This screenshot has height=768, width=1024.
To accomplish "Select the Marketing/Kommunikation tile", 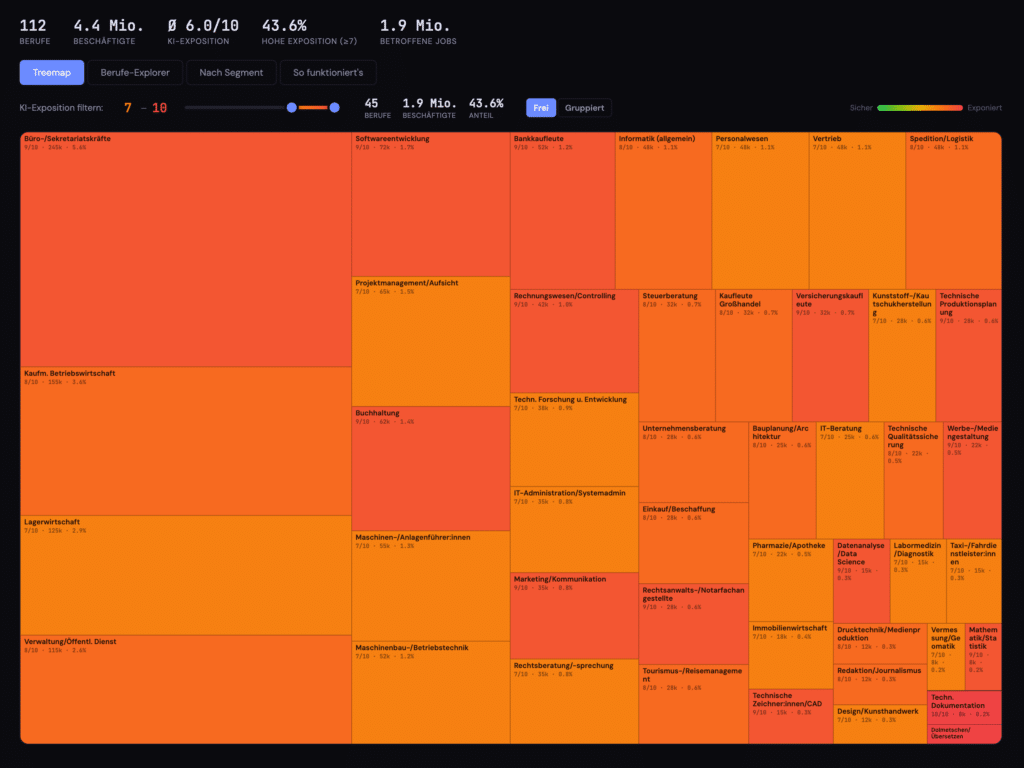I will [574, 616].
